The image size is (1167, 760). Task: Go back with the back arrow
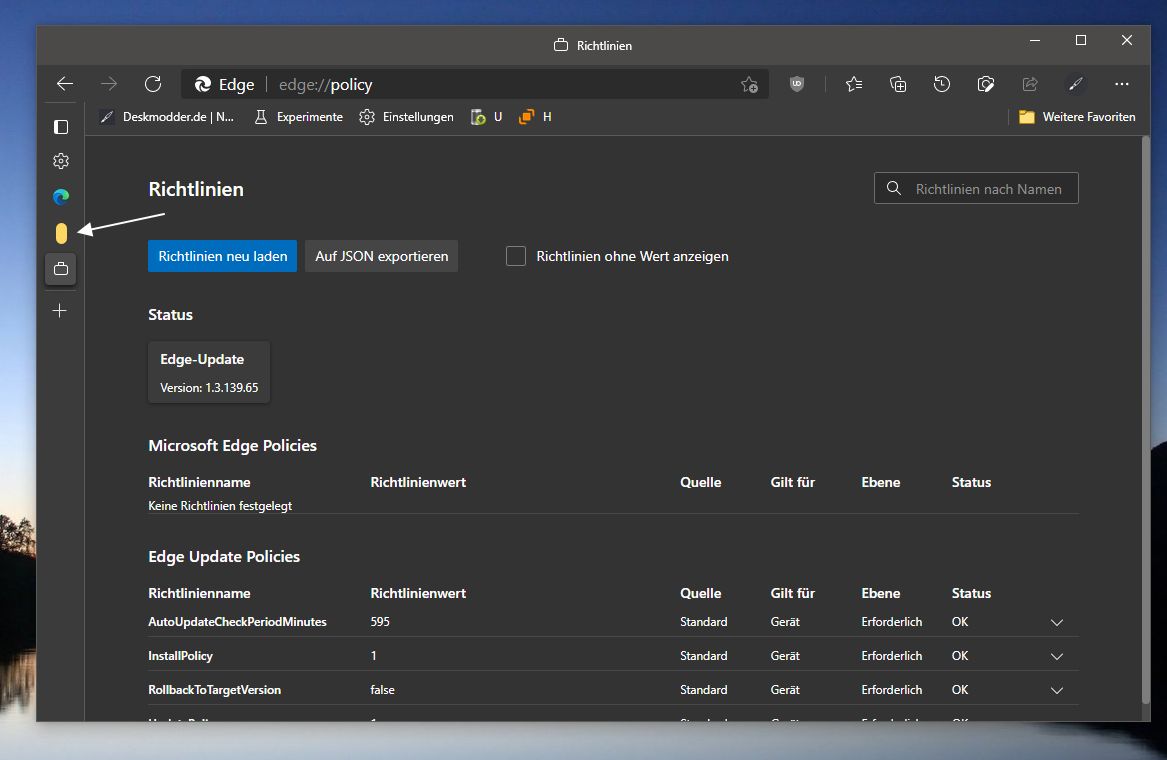click(65, 84)
